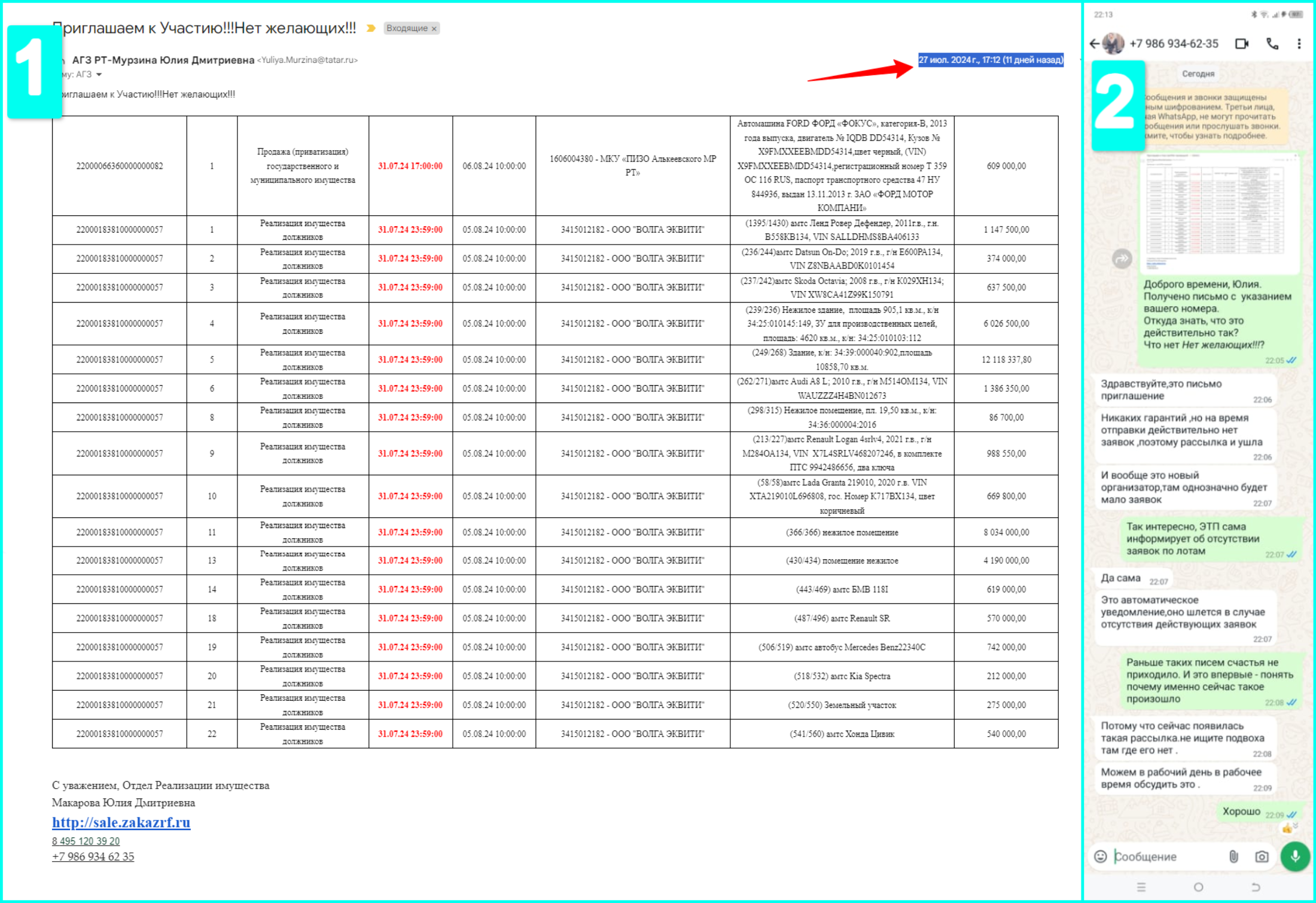Tap the Android home button
Screen dimensions: 1316x903
(1198, 887)
